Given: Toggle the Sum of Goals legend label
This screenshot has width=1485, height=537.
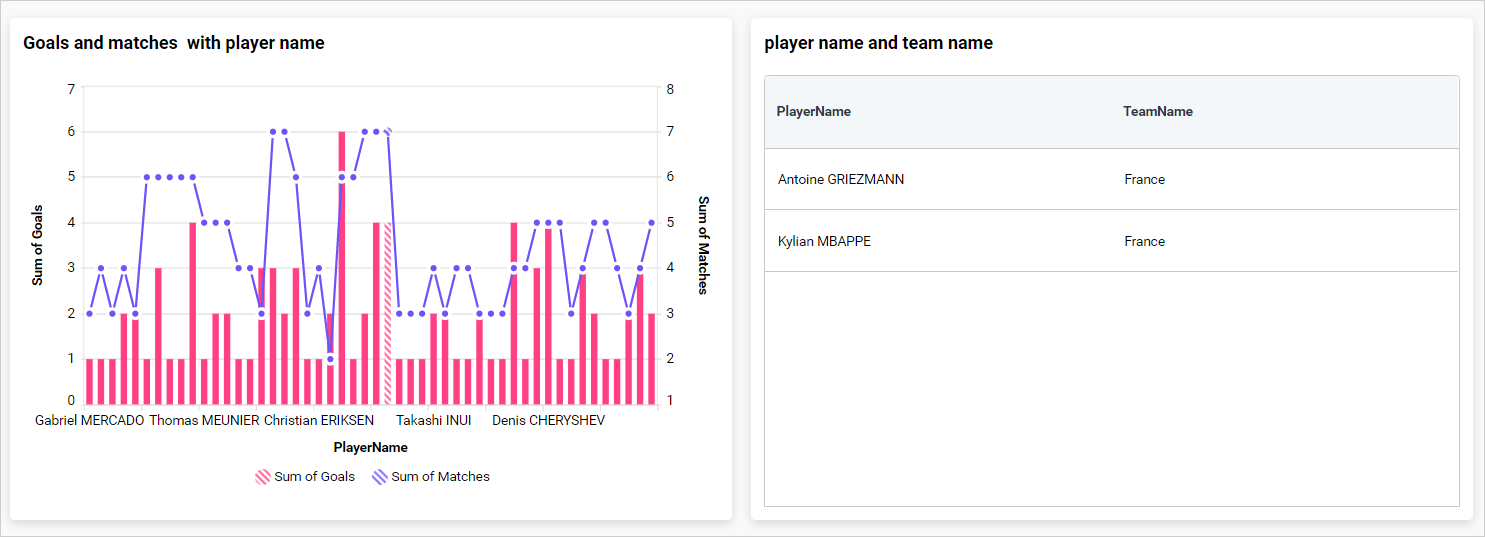Looking at the screenshot, I should (x=314, y=477).
